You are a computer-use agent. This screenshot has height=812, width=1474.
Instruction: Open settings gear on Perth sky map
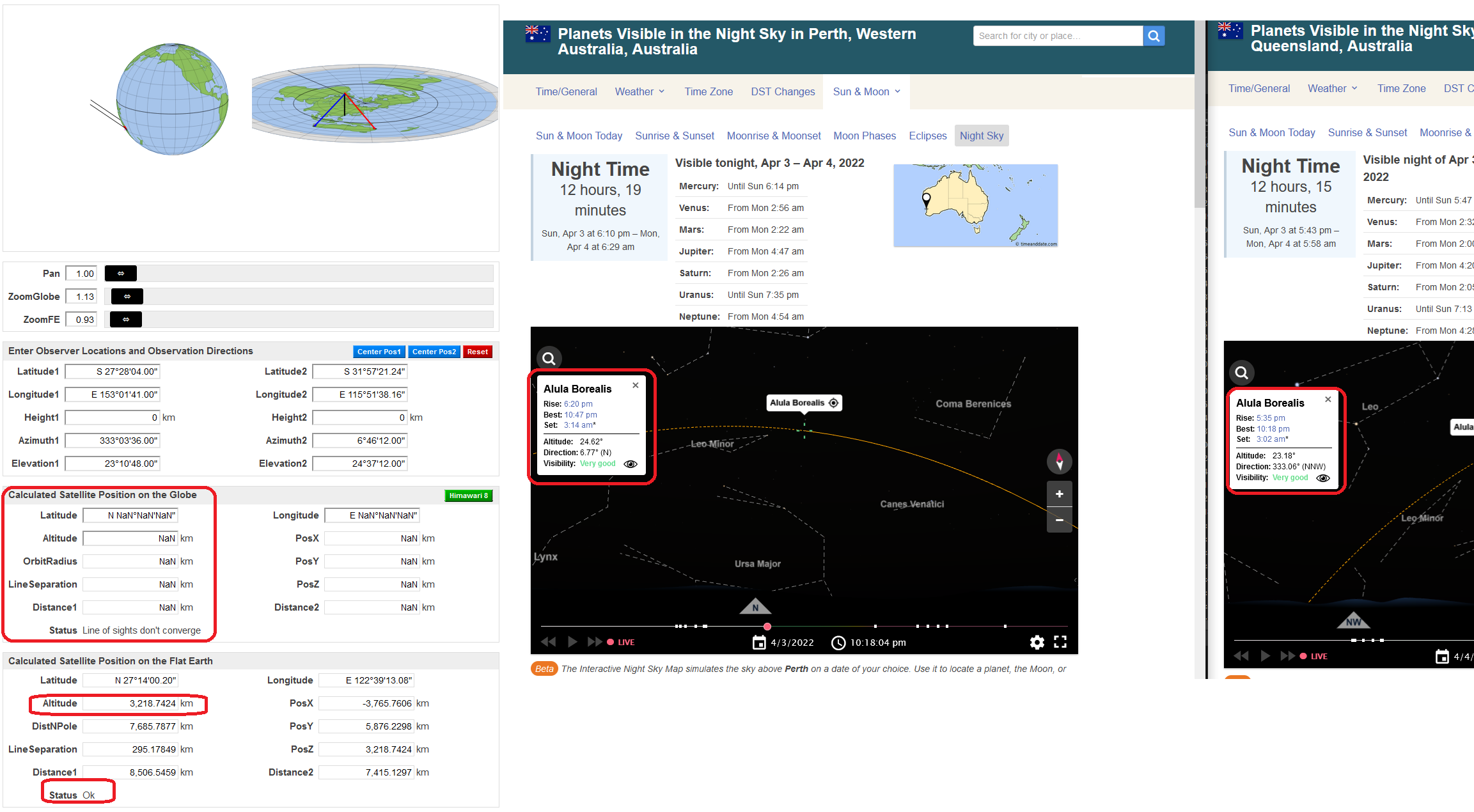(1037, 642)
